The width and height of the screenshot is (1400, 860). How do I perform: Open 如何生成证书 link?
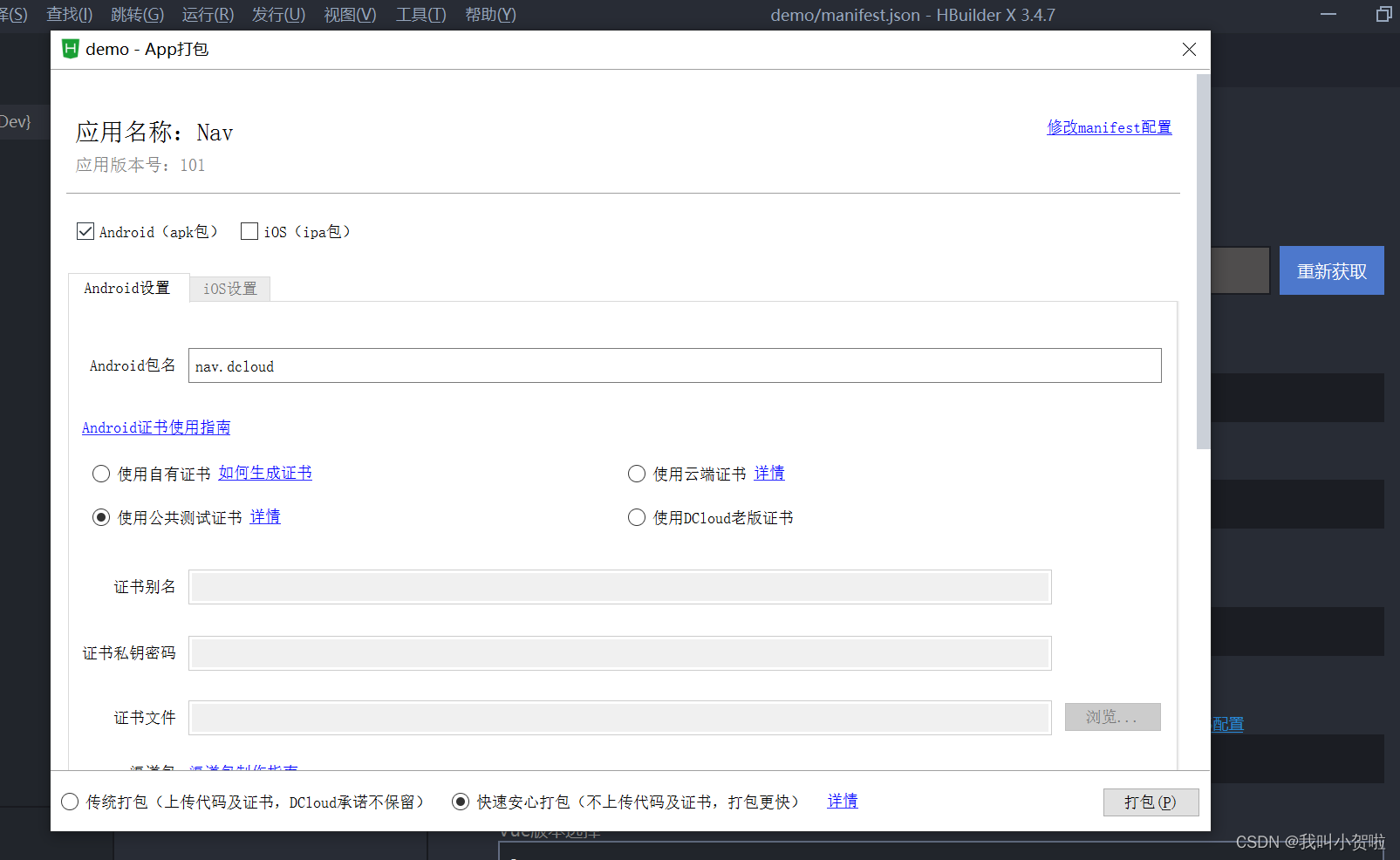click(x=265, y=473)
